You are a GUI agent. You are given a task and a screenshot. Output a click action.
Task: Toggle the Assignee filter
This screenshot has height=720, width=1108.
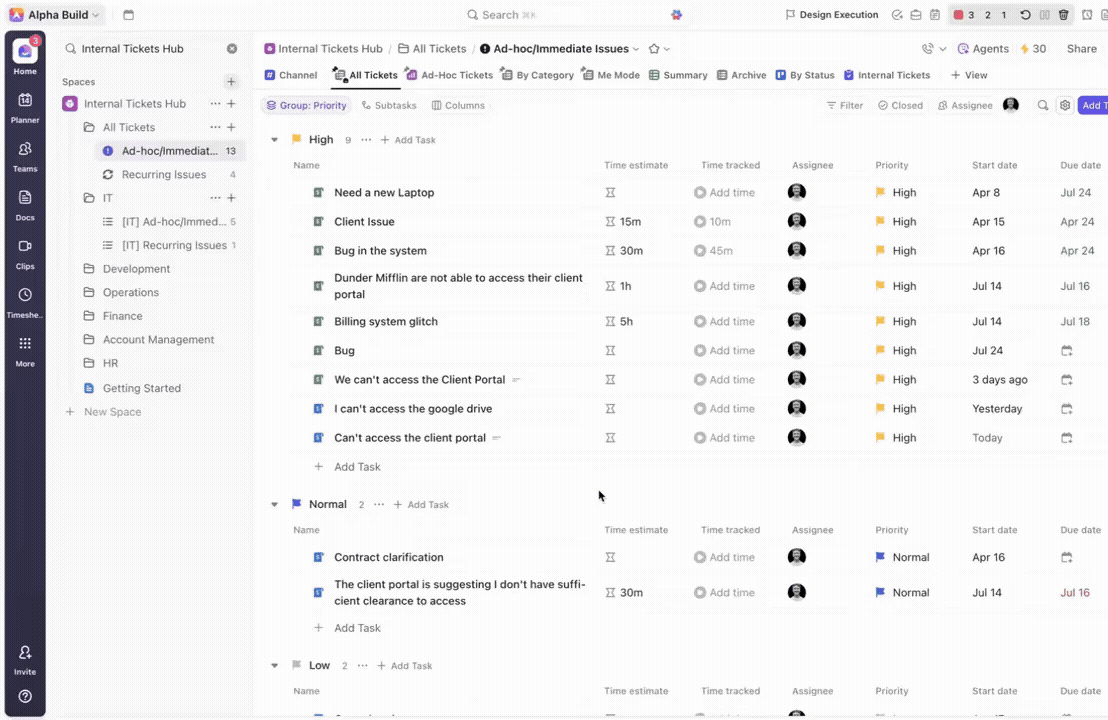point(965,105)
